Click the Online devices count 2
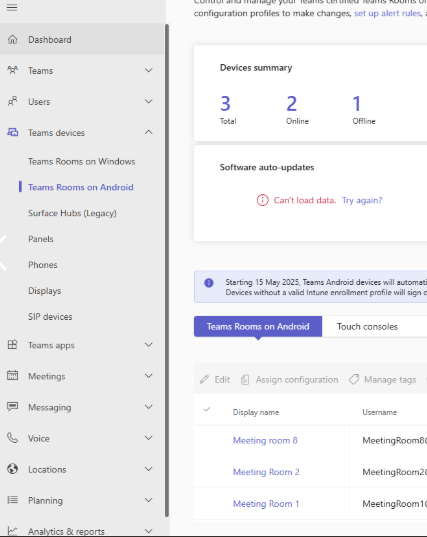Screen dimensions: 427x537 pyautogui.click(x=291, y=103)
